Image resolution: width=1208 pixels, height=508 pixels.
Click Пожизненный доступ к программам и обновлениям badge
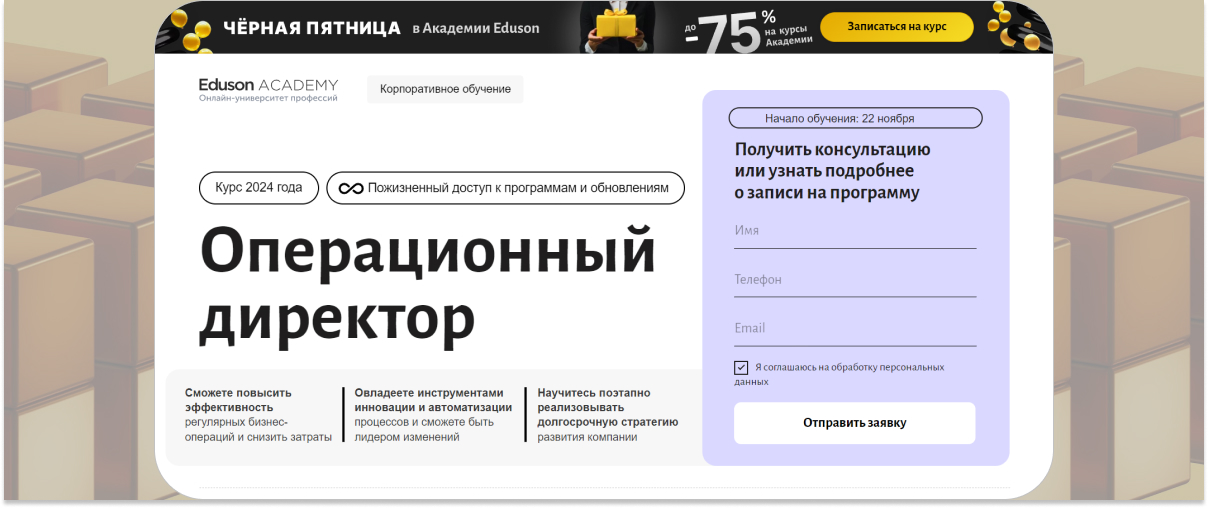point(506,188)
